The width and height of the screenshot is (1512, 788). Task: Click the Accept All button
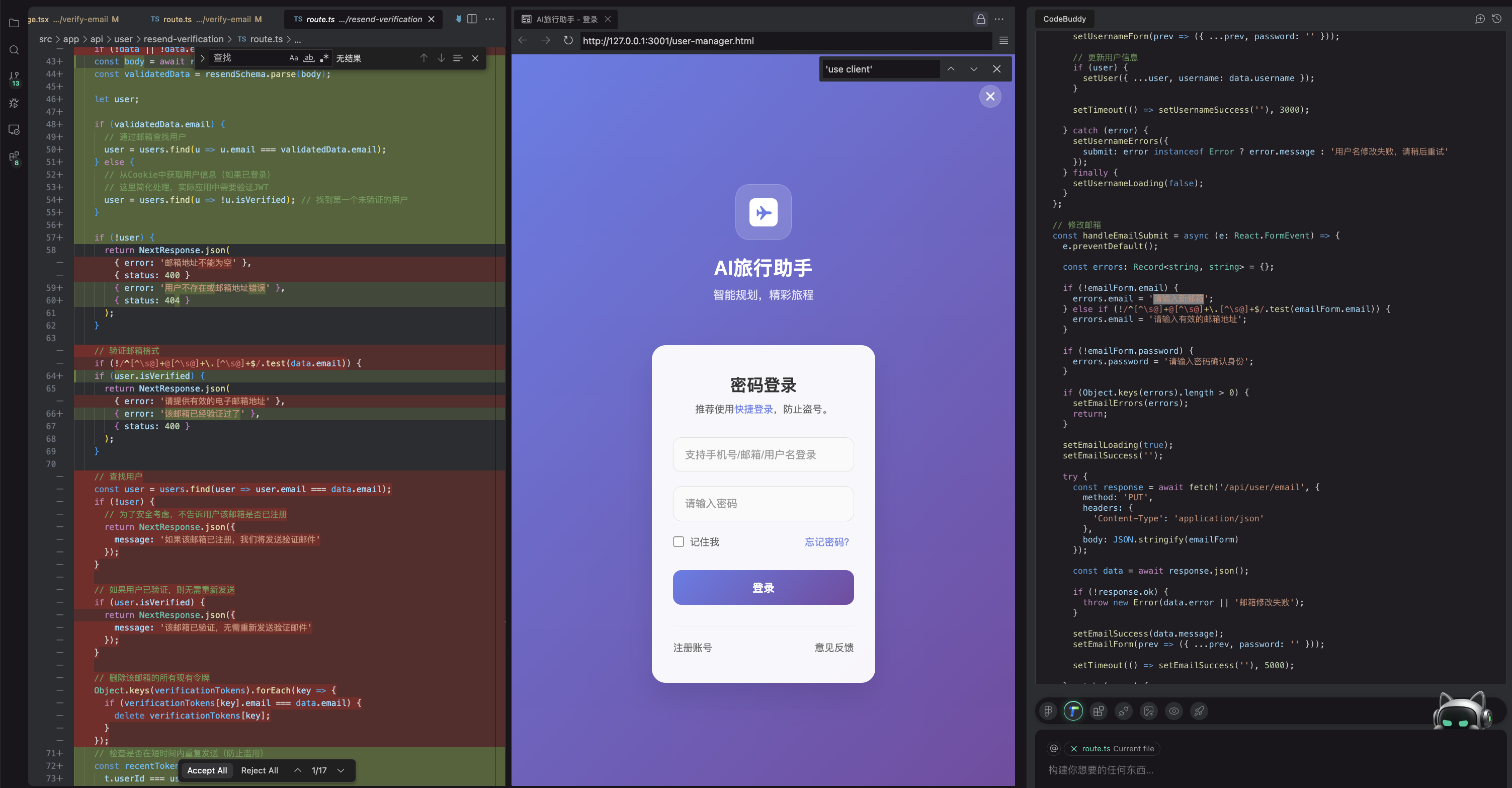[207, 770]
